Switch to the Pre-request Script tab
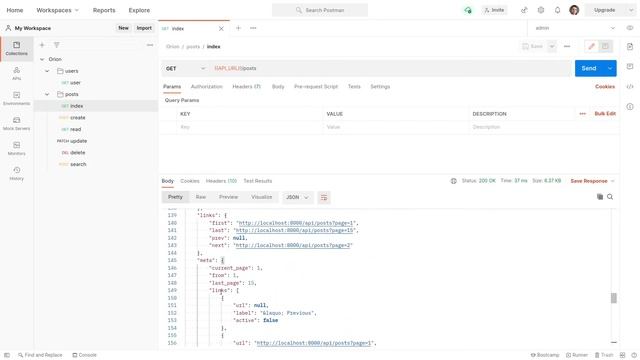Viewport: 640px width, 360px height. (316, 87)
